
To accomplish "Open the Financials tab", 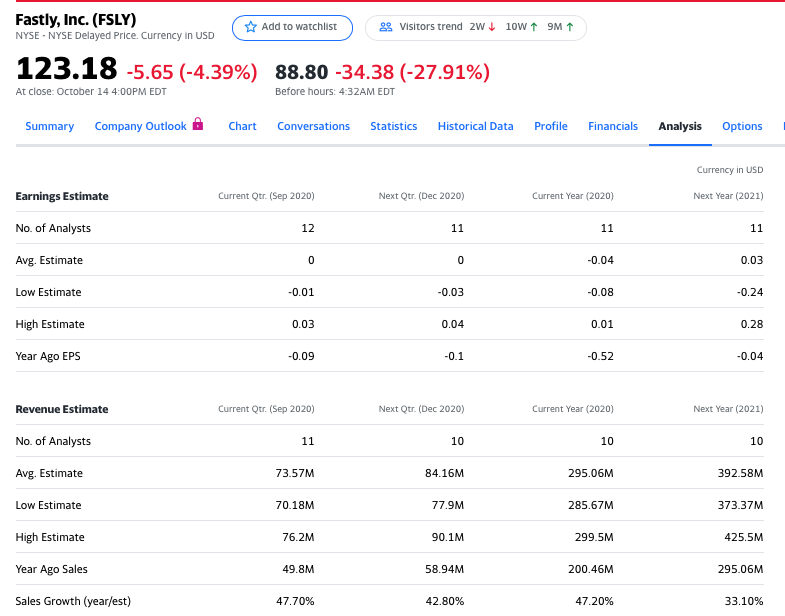I will (x=613, y=126).
